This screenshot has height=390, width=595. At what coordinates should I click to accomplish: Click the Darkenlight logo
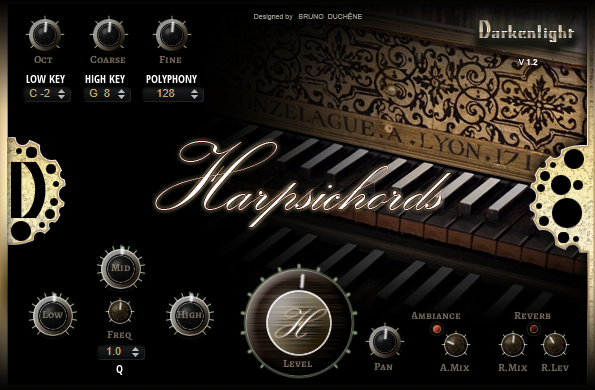(526, 31)
